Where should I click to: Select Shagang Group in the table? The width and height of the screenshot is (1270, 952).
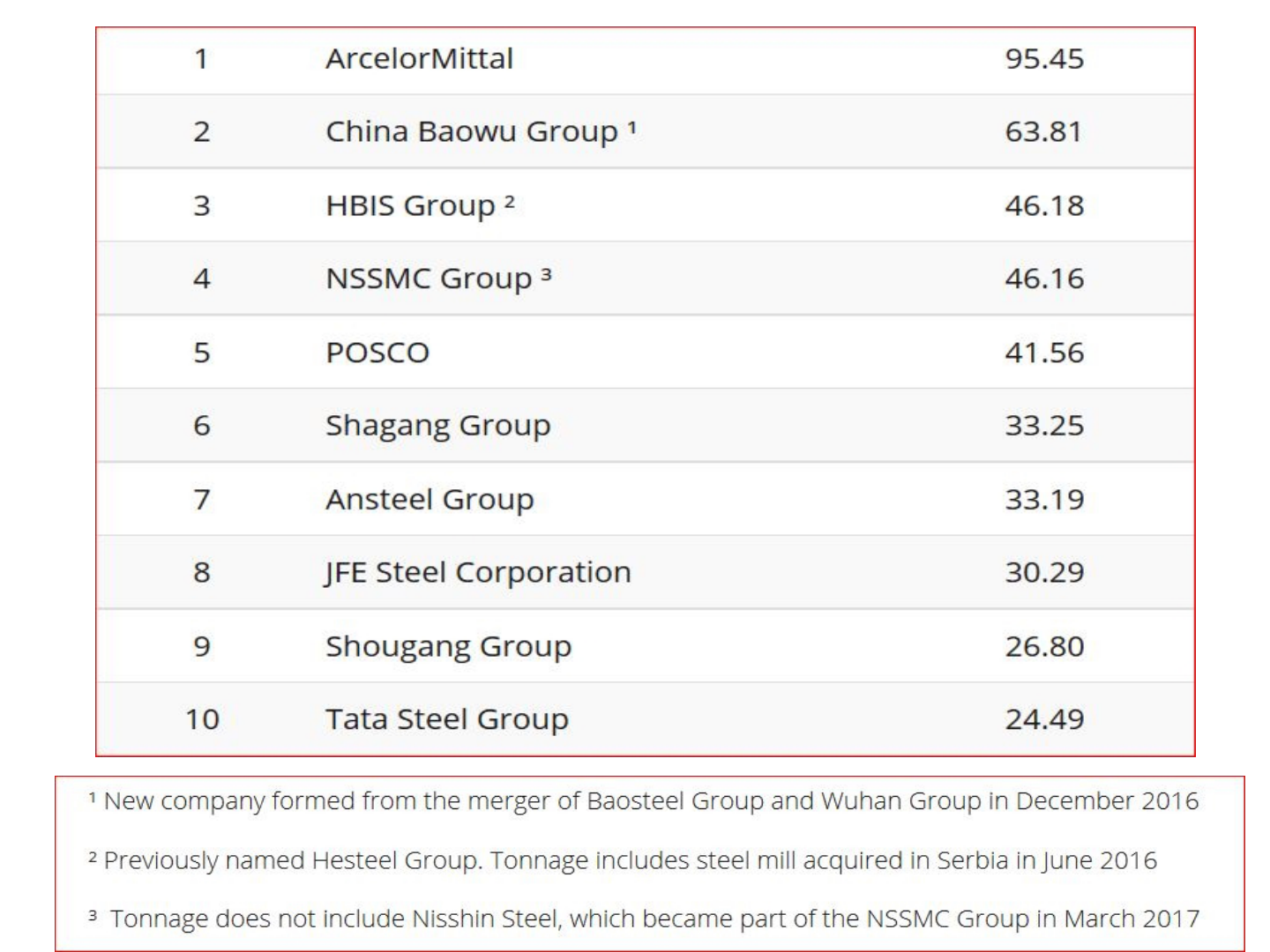(437, 426)
